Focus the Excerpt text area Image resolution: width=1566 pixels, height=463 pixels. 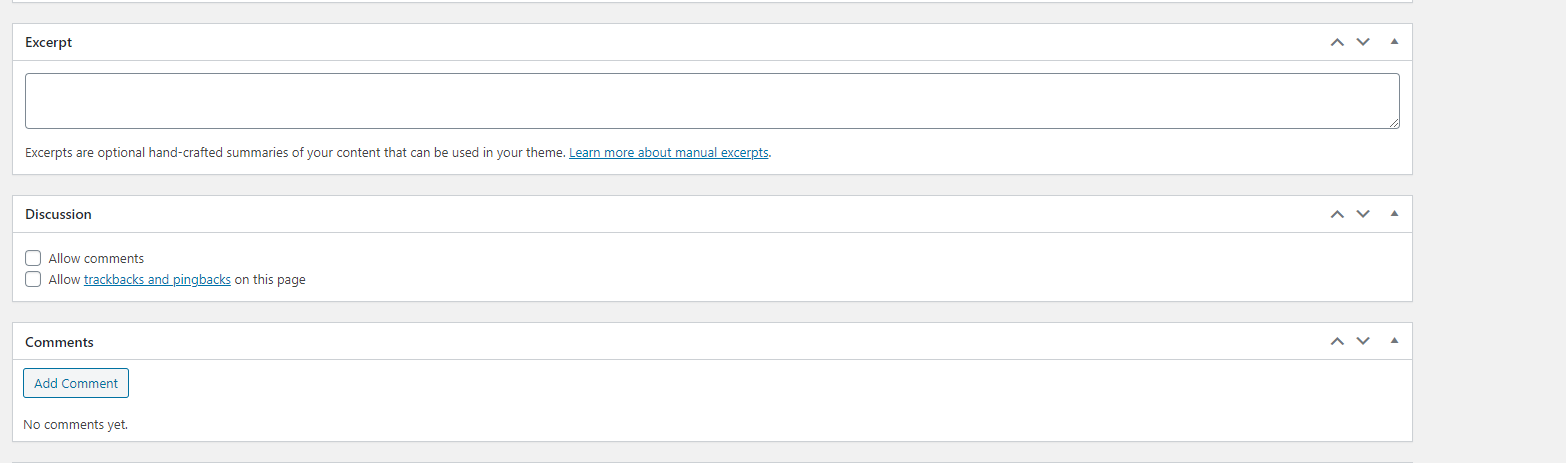tap(711, 100)
